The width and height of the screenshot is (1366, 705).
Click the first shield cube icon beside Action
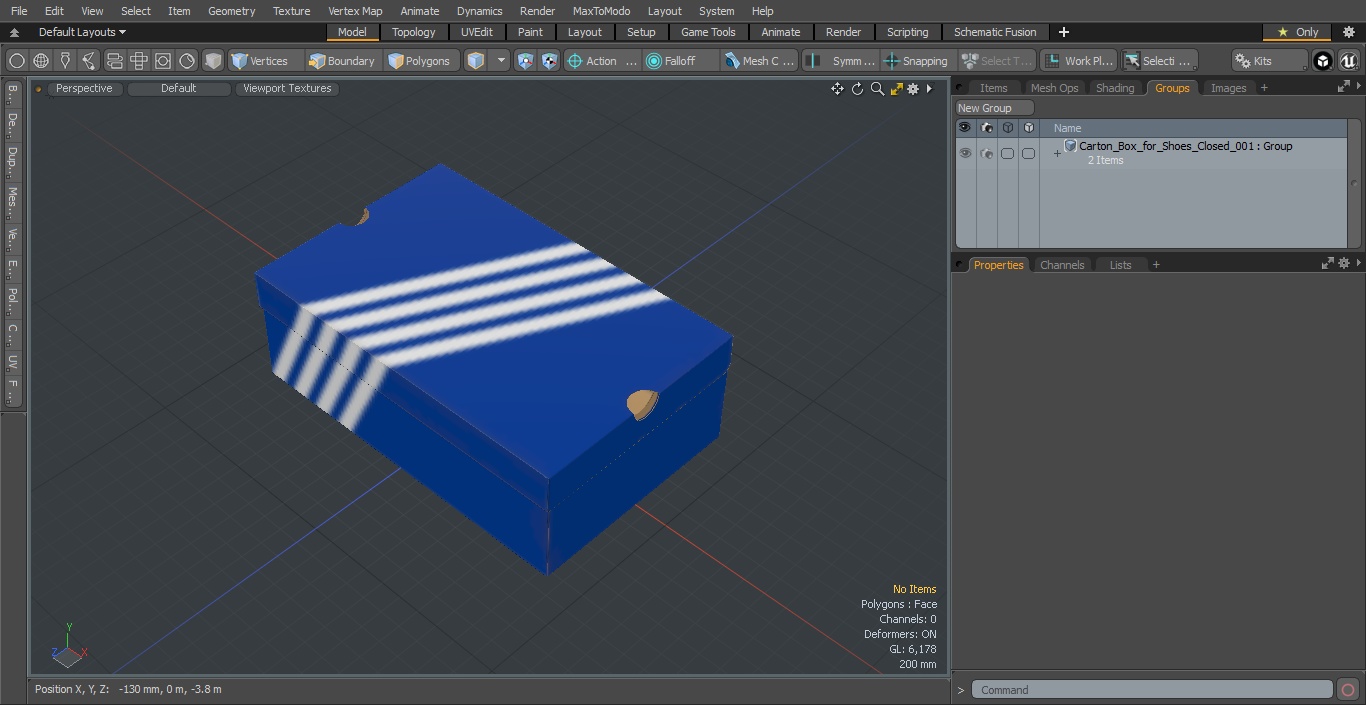point(526,61)
